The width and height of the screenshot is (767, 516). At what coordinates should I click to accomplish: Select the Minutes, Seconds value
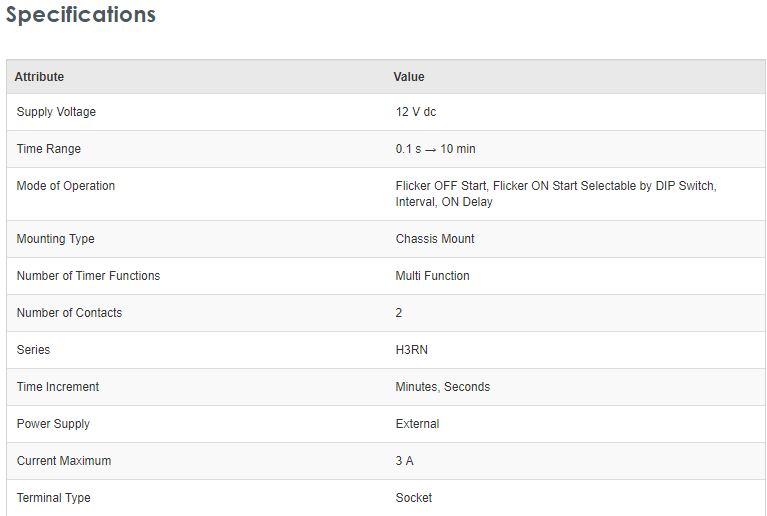point(443,387)
